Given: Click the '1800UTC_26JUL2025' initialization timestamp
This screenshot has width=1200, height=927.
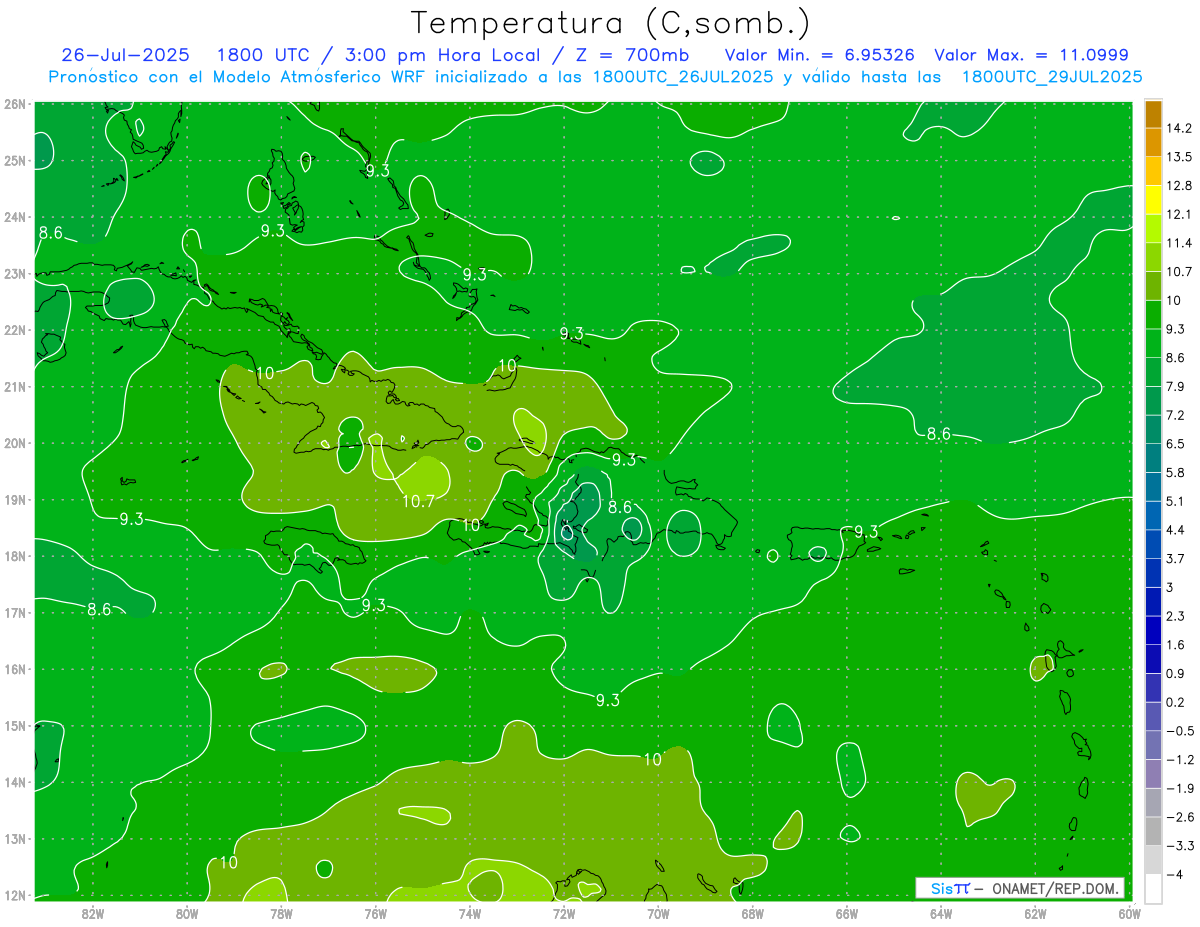Looking at the screenshot, I should pyautogui.click(x=683, y=76).
